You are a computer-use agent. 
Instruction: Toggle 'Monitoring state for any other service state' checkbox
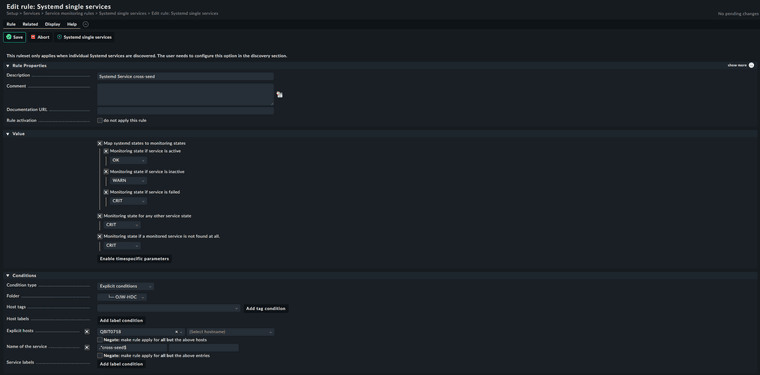[100, 216]
